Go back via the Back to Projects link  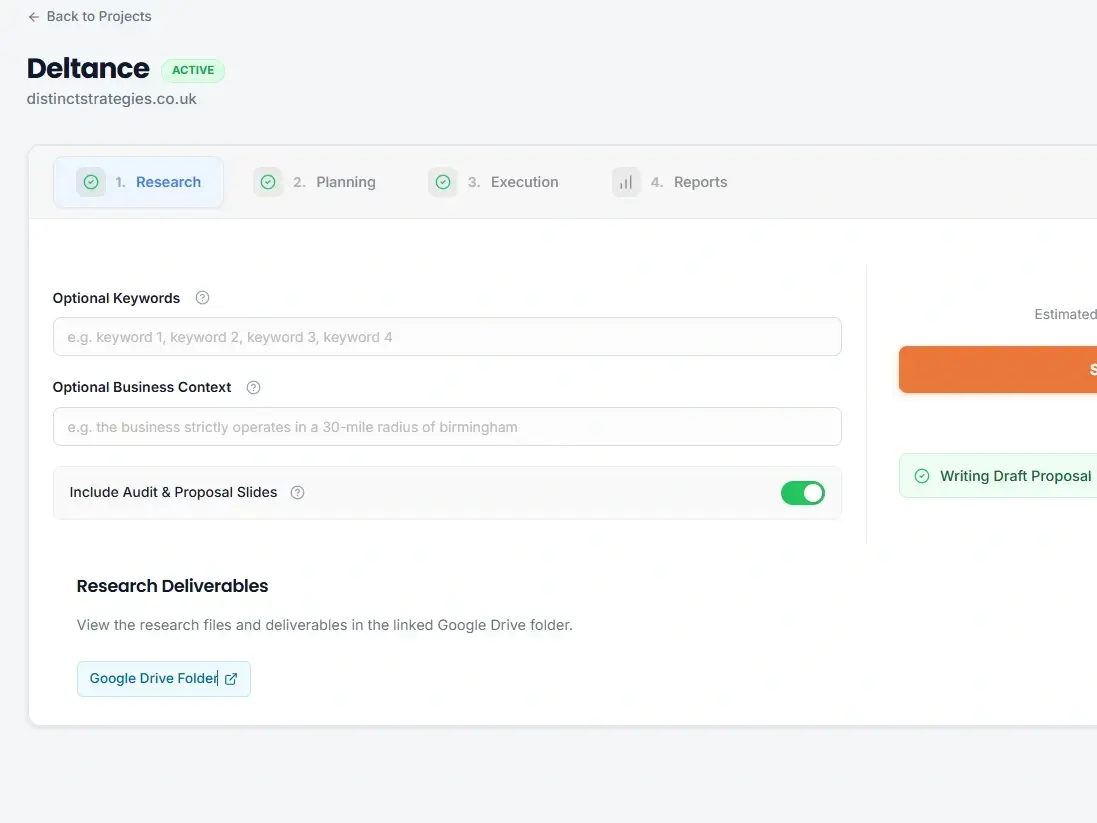[x=98, y=17]
